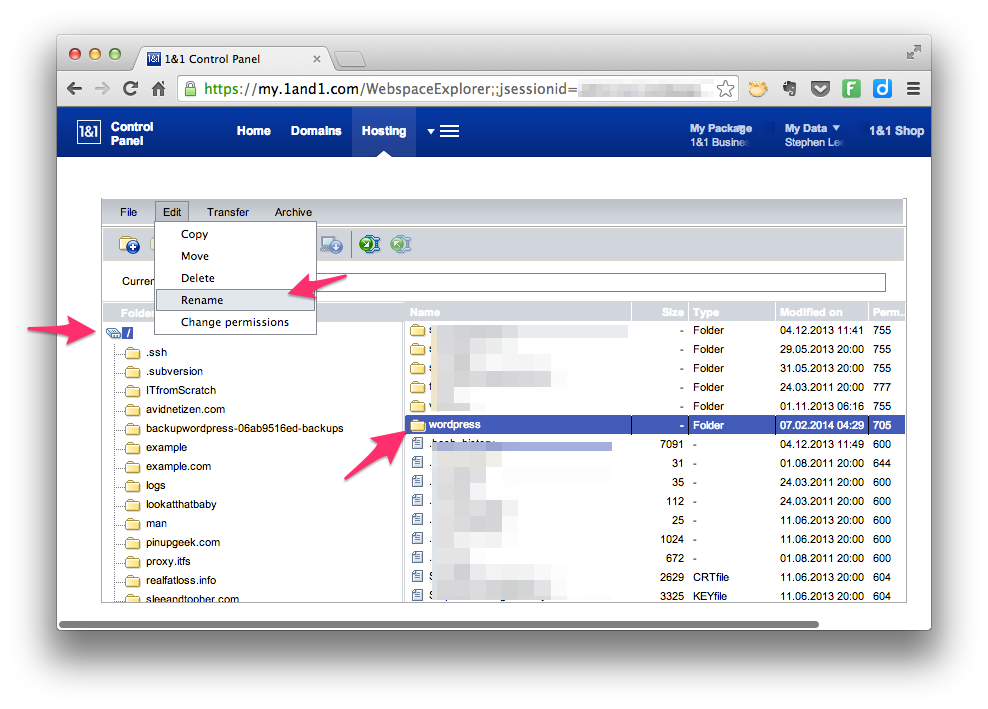Click the root drive icon in folder tree
The image size is (988, 709).
[113, 333]
